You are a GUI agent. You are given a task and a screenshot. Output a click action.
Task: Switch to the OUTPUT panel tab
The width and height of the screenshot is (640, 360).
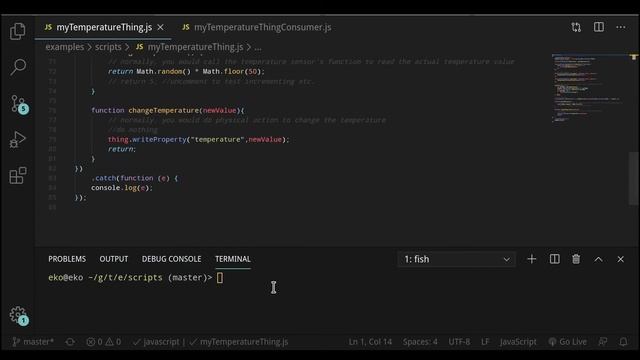tap(114, 259)
